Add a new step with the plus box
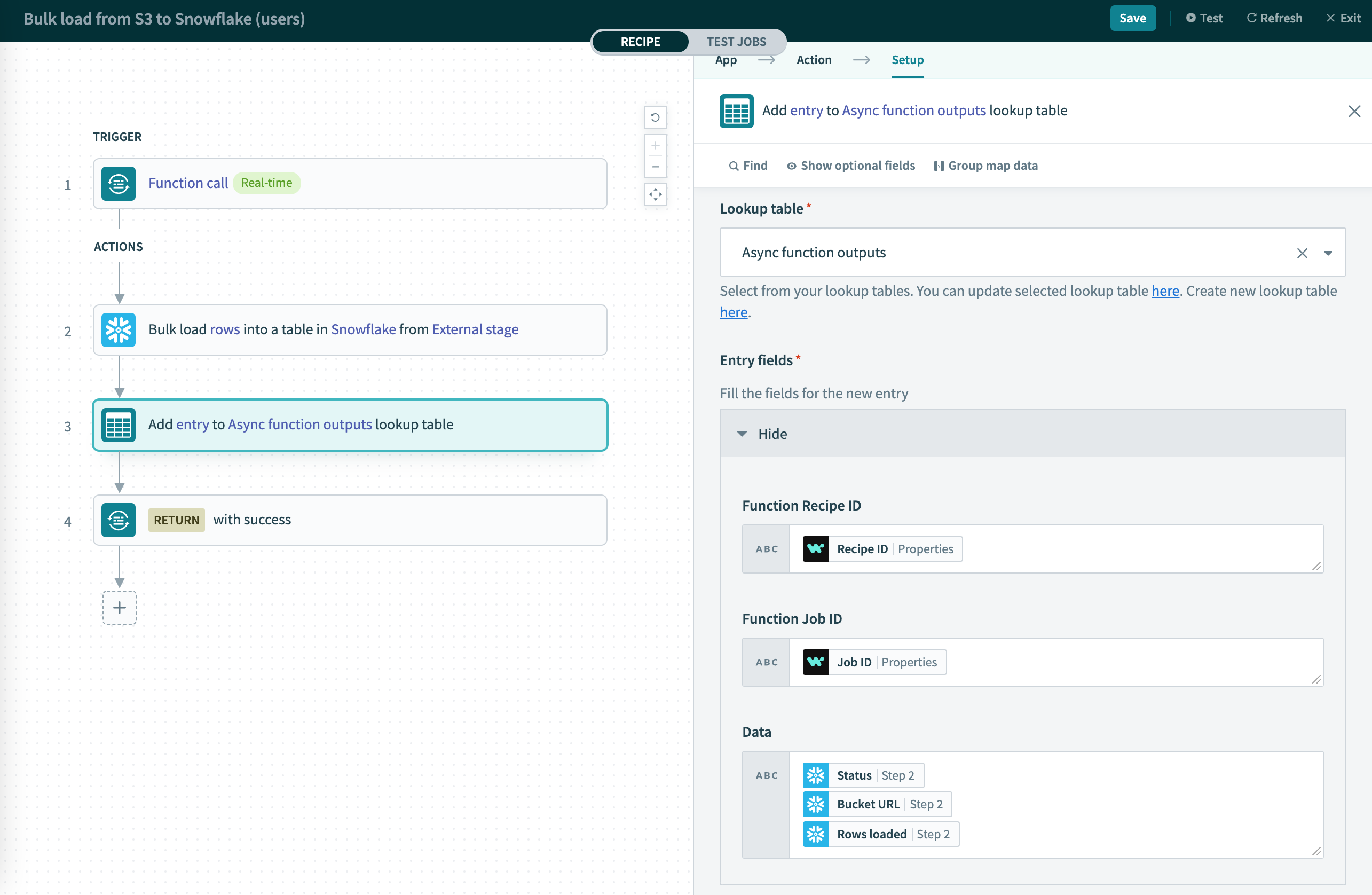This screenshot has height=895, width=1372. (120, 608)
